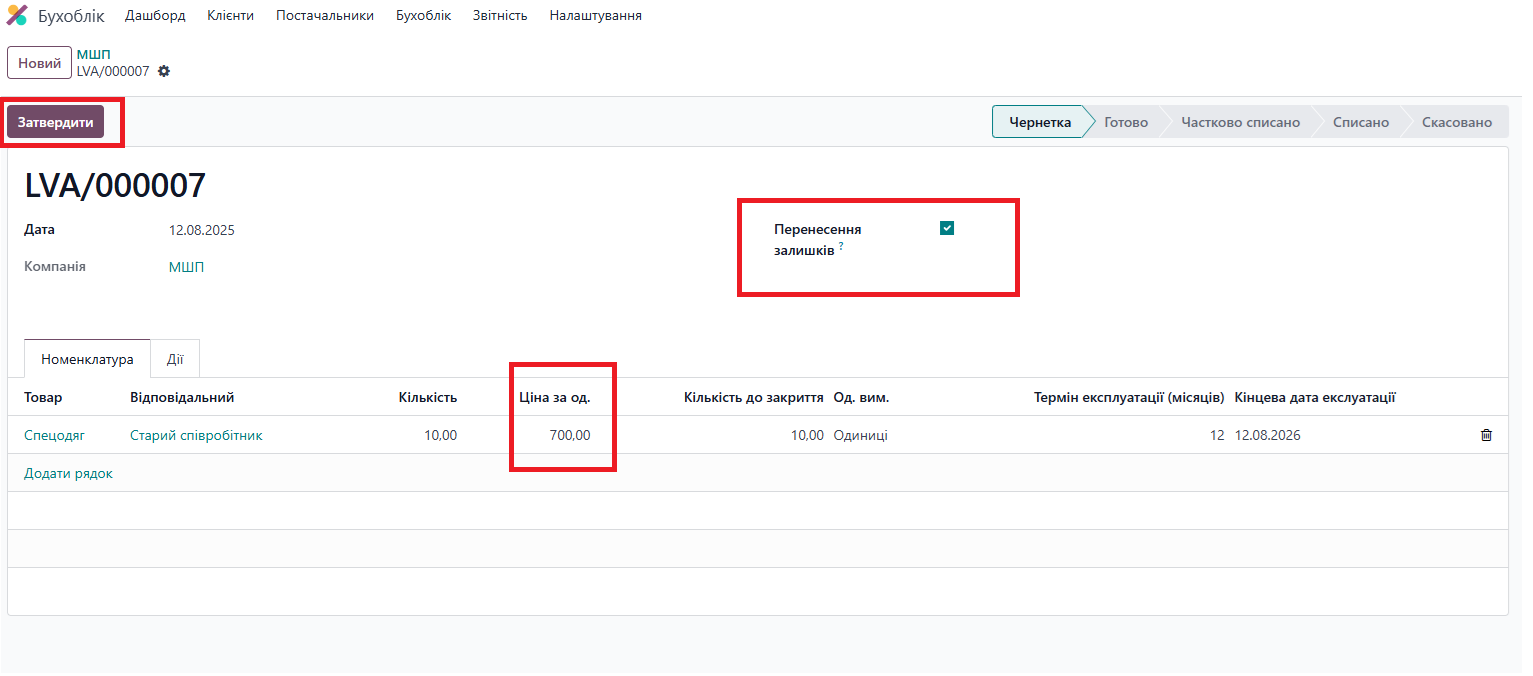1533x676 pixels.
Task: Open the gear settings icon near LVA/000007
Action: click(164, 71)
